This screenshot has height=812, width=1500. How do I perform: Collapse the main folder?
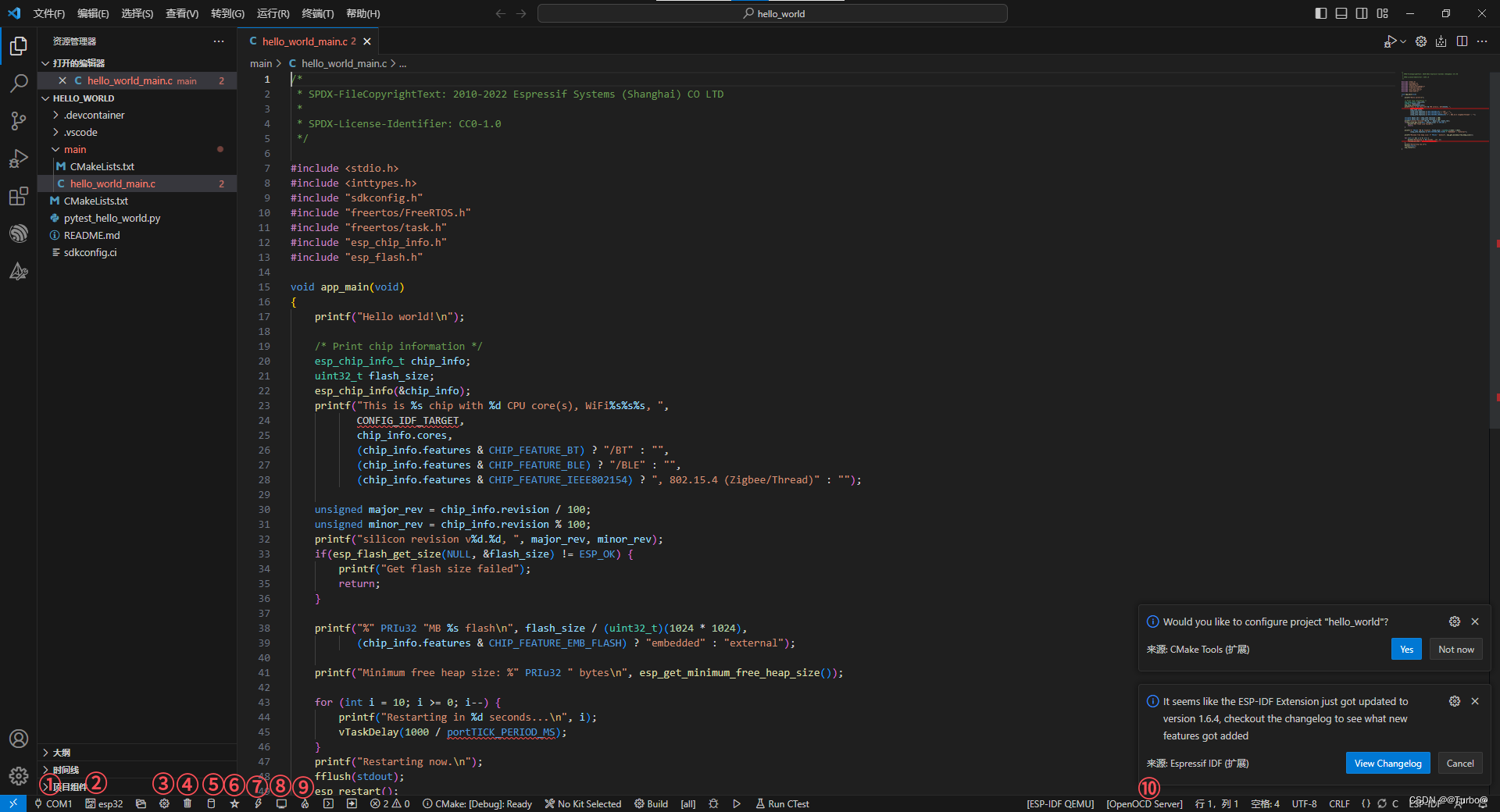click(137, 149)
